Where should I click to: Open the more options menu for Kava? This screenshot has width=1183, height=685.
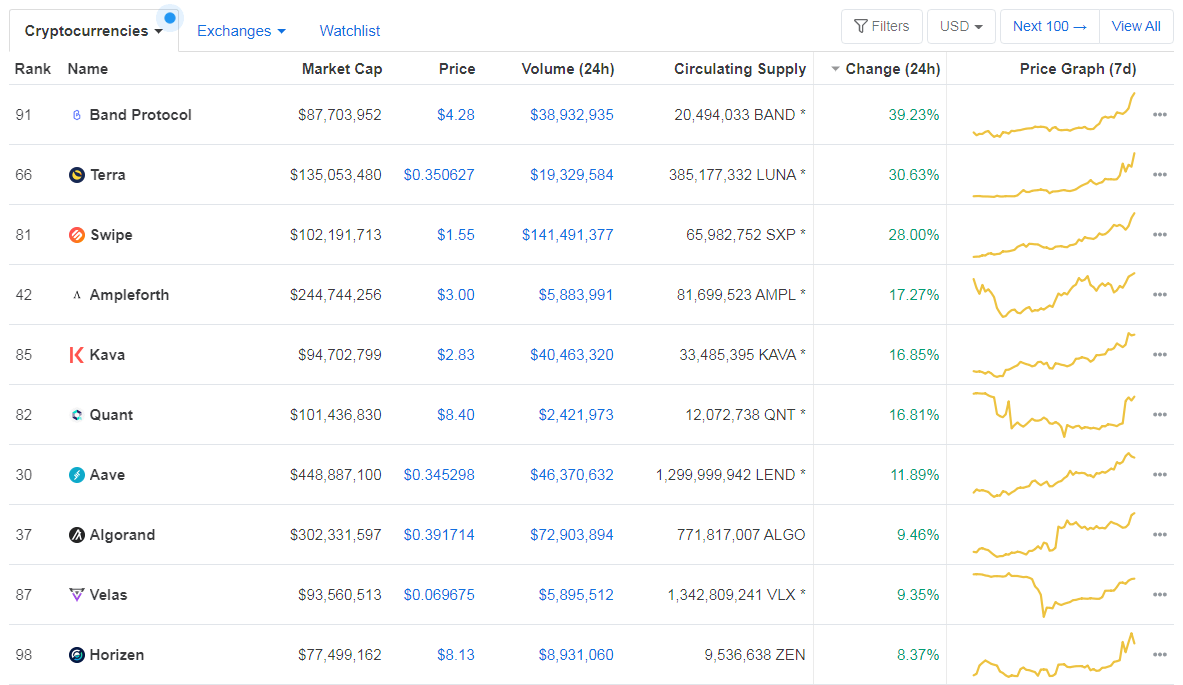(x=1160, y=355)
